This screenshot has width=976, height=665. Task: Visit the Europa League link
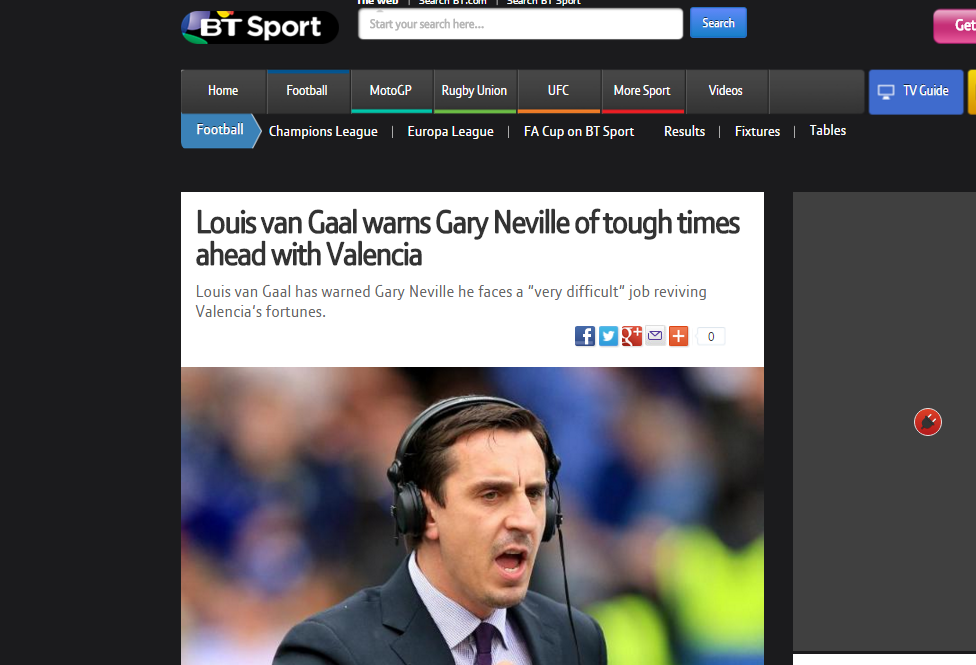click(451, 131)
